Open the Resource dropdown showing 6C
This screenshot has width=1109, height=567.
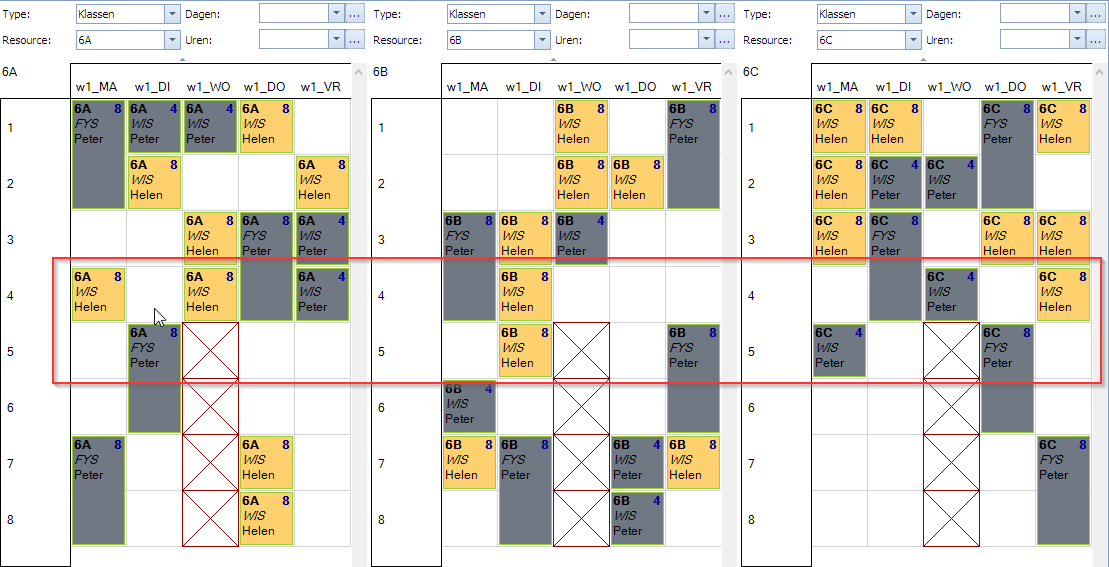point(913,40)
